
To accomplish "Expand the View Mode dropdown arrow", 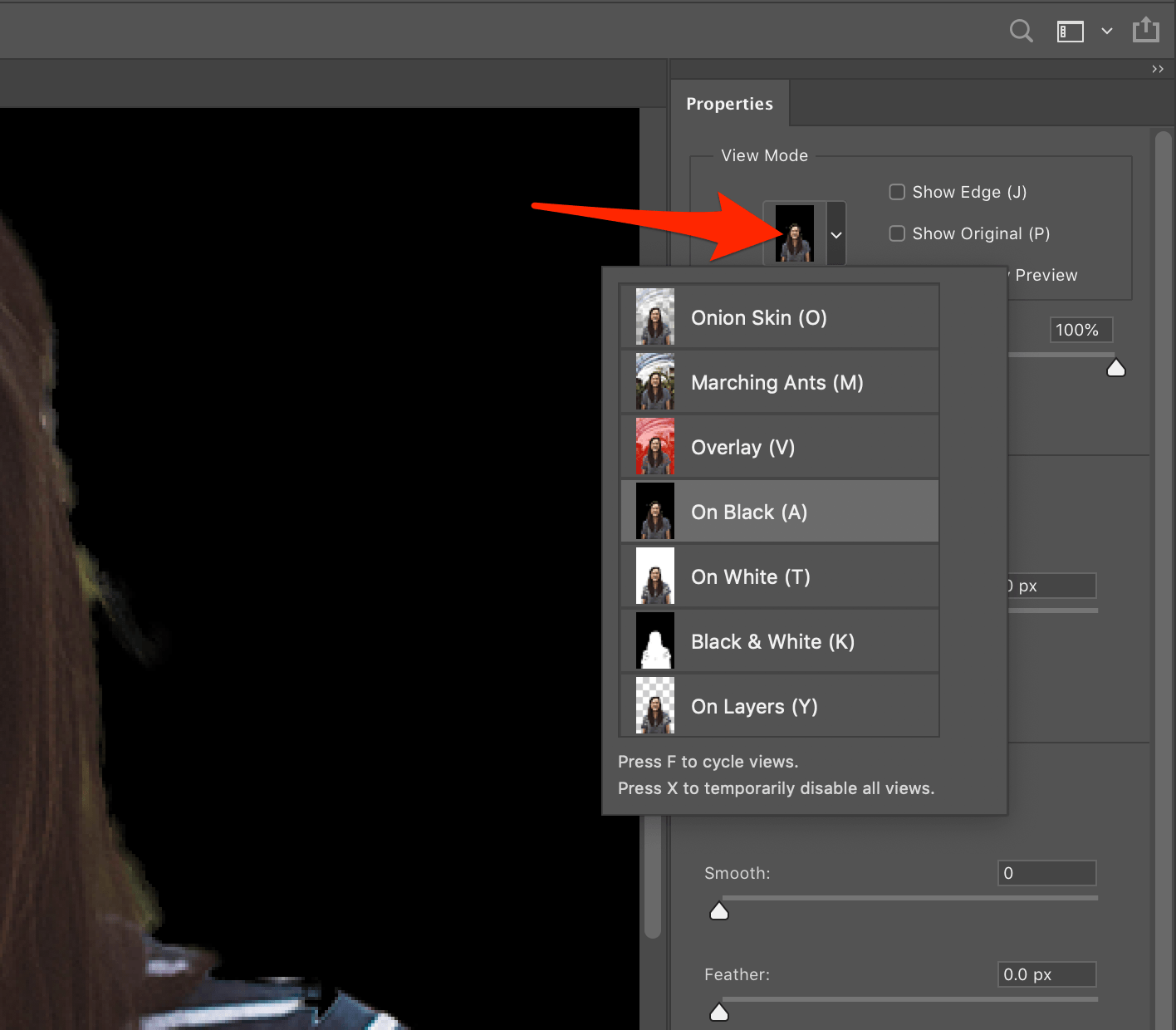I will [836, 234].
